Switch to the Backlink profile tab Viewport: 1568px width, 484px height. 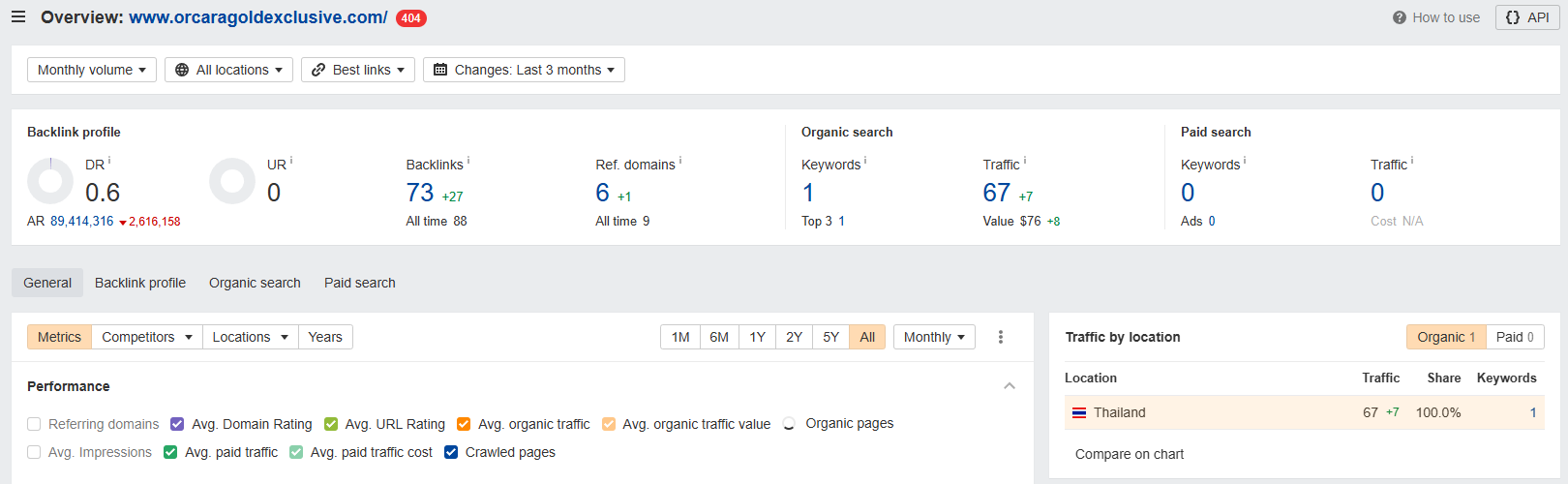(x=140, y=283)
